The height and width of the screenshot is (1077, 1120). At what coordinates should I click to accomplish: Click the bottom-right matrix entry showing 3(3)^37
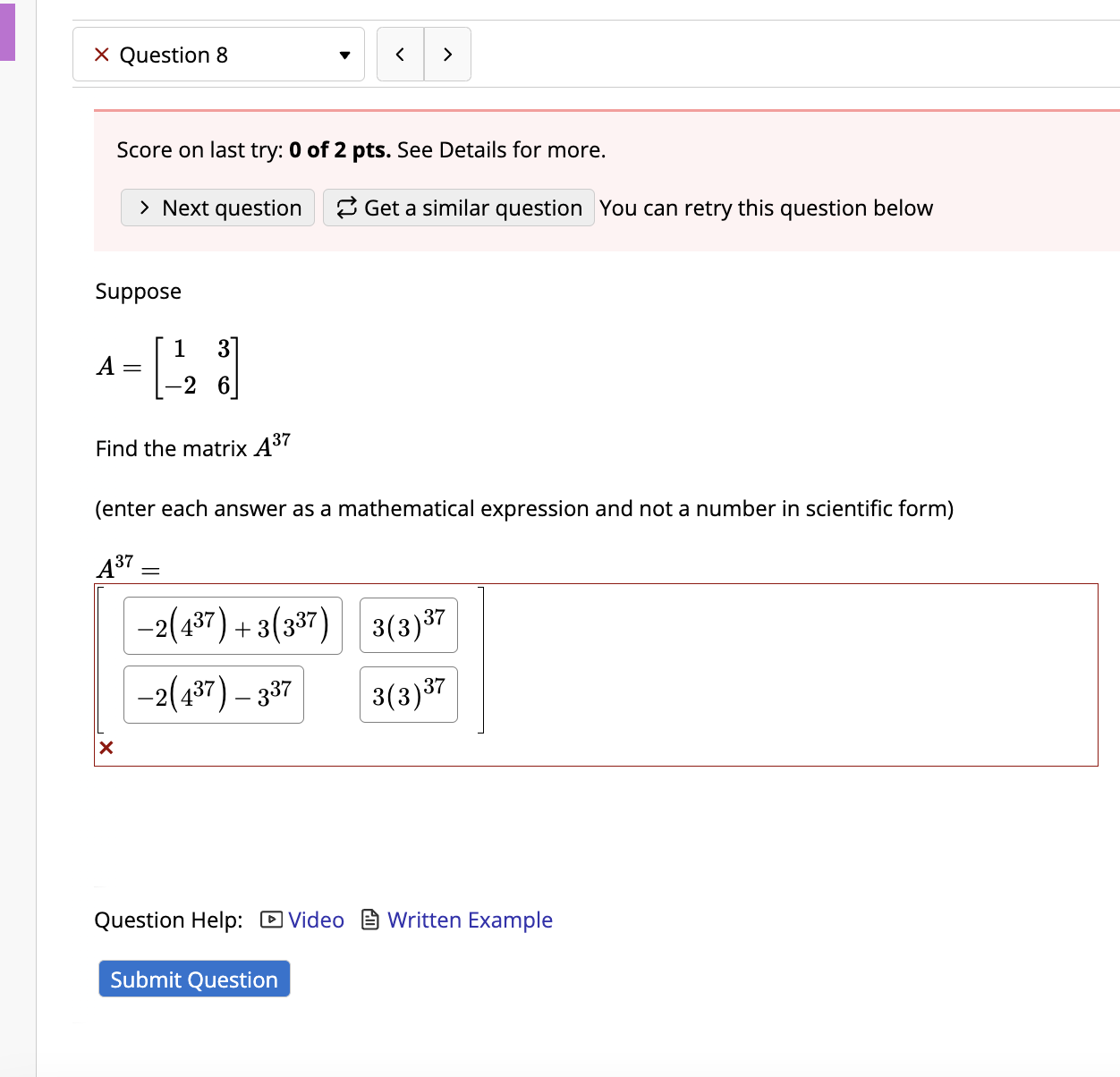click(408, 695)
